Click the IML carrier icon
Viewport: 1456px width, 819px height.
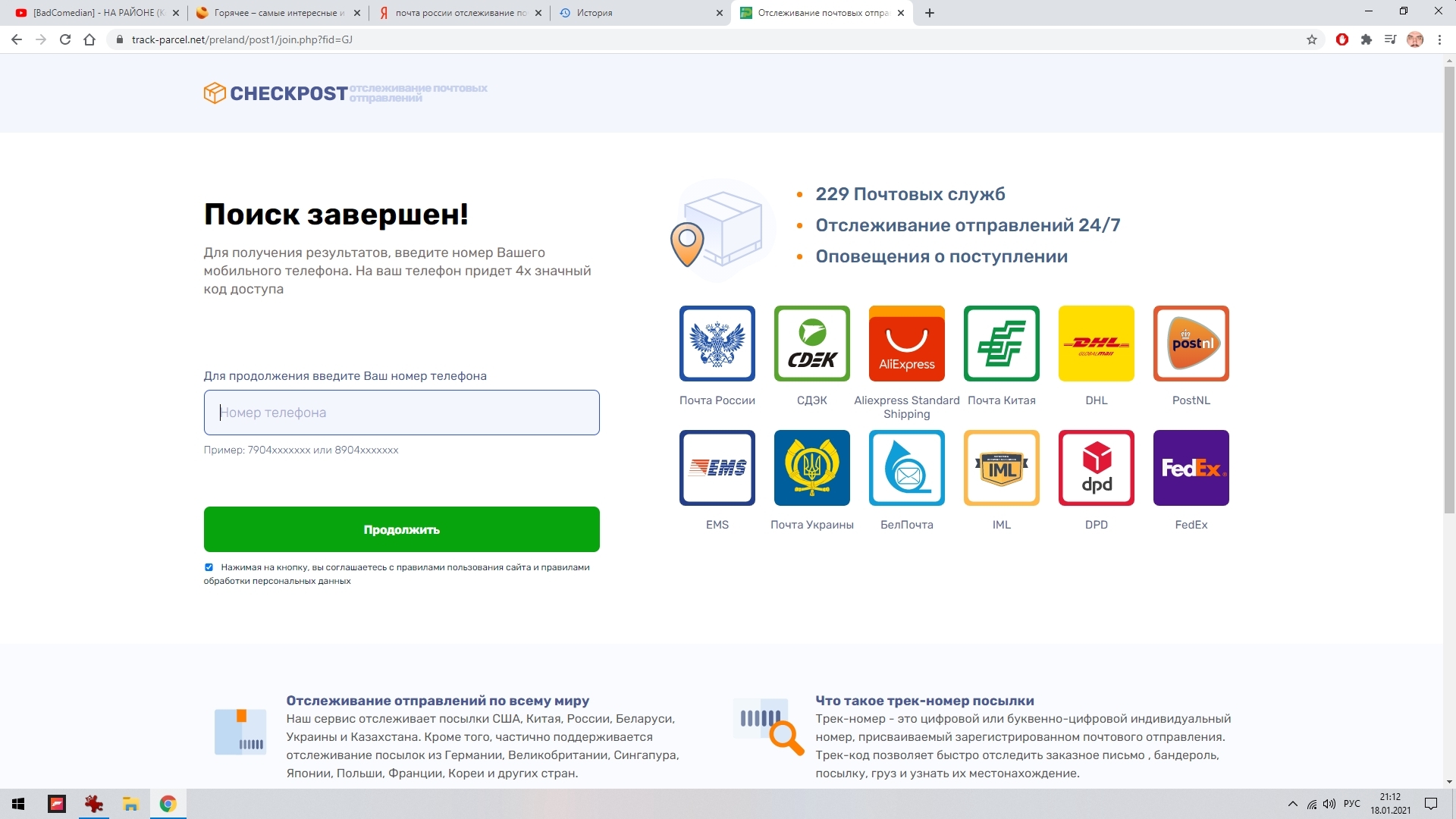pos(1001,468)
